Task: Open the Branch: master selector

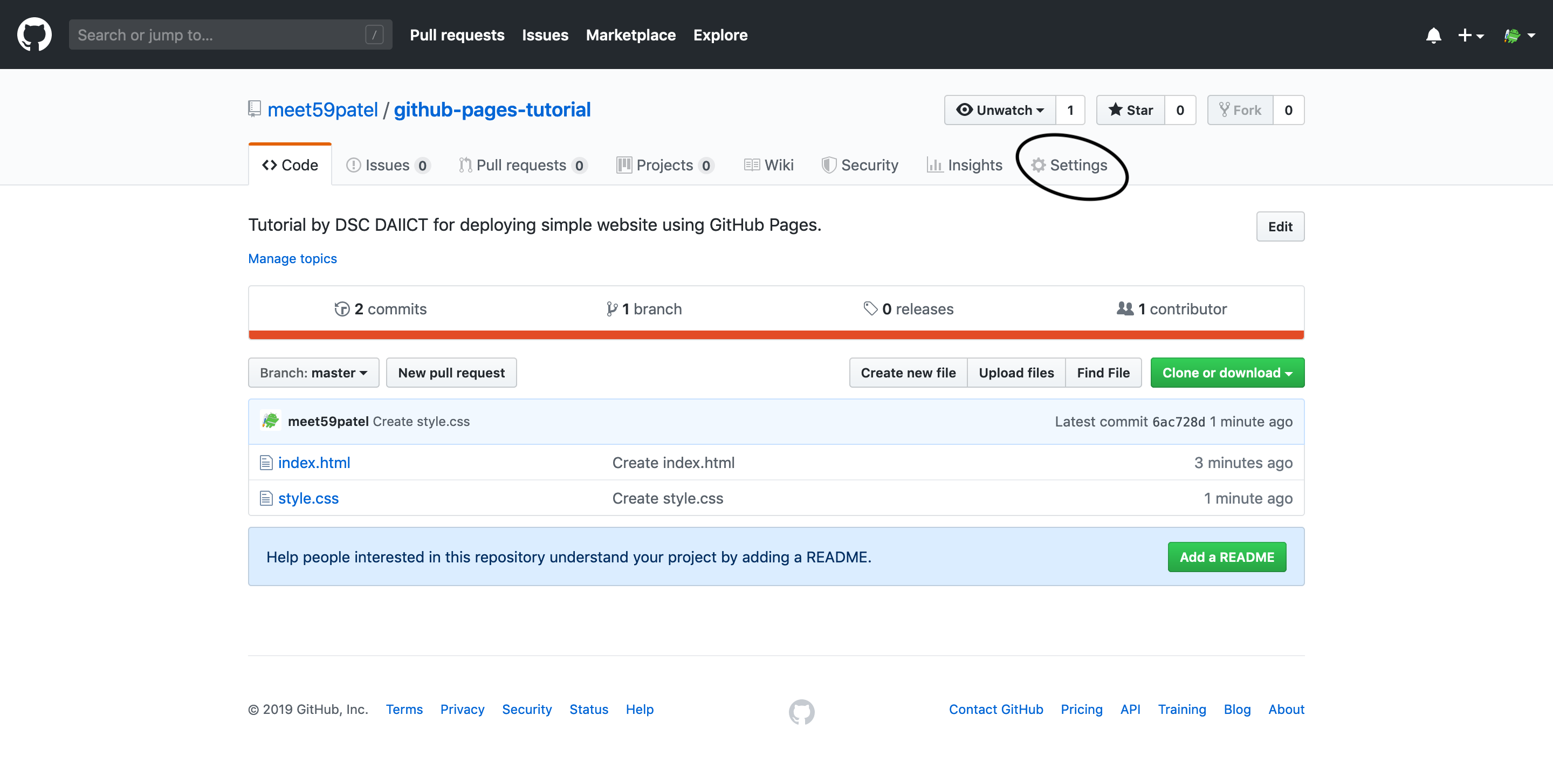Action: [x=313, y=373]
